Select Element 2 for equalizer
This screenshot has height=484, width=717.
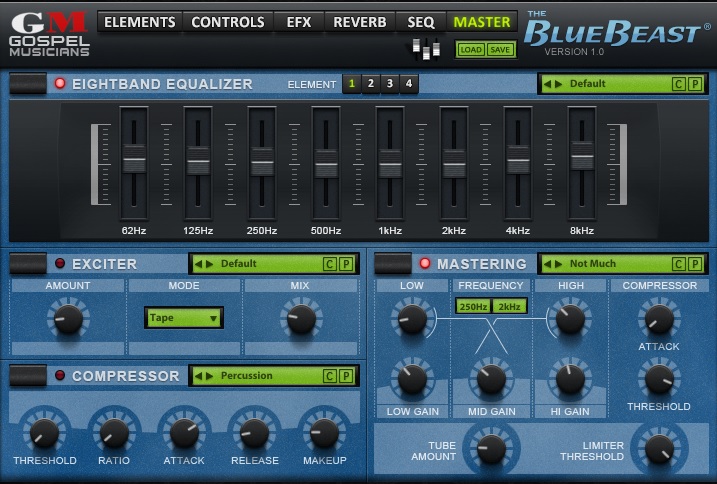point(371,84)
